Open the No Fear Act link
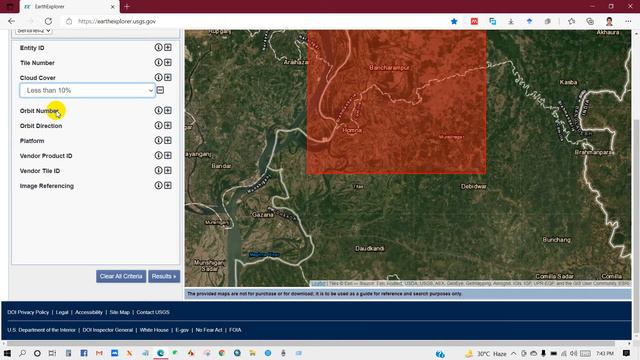 (209, 330)
